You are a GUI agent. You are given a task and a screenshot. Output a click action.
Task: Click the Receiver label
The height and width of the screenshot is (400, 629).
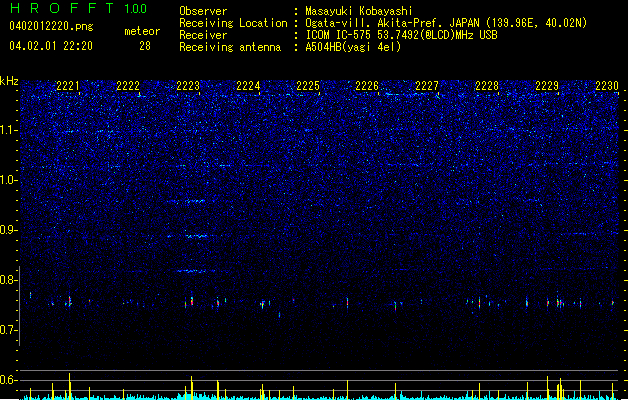(203, 35)
